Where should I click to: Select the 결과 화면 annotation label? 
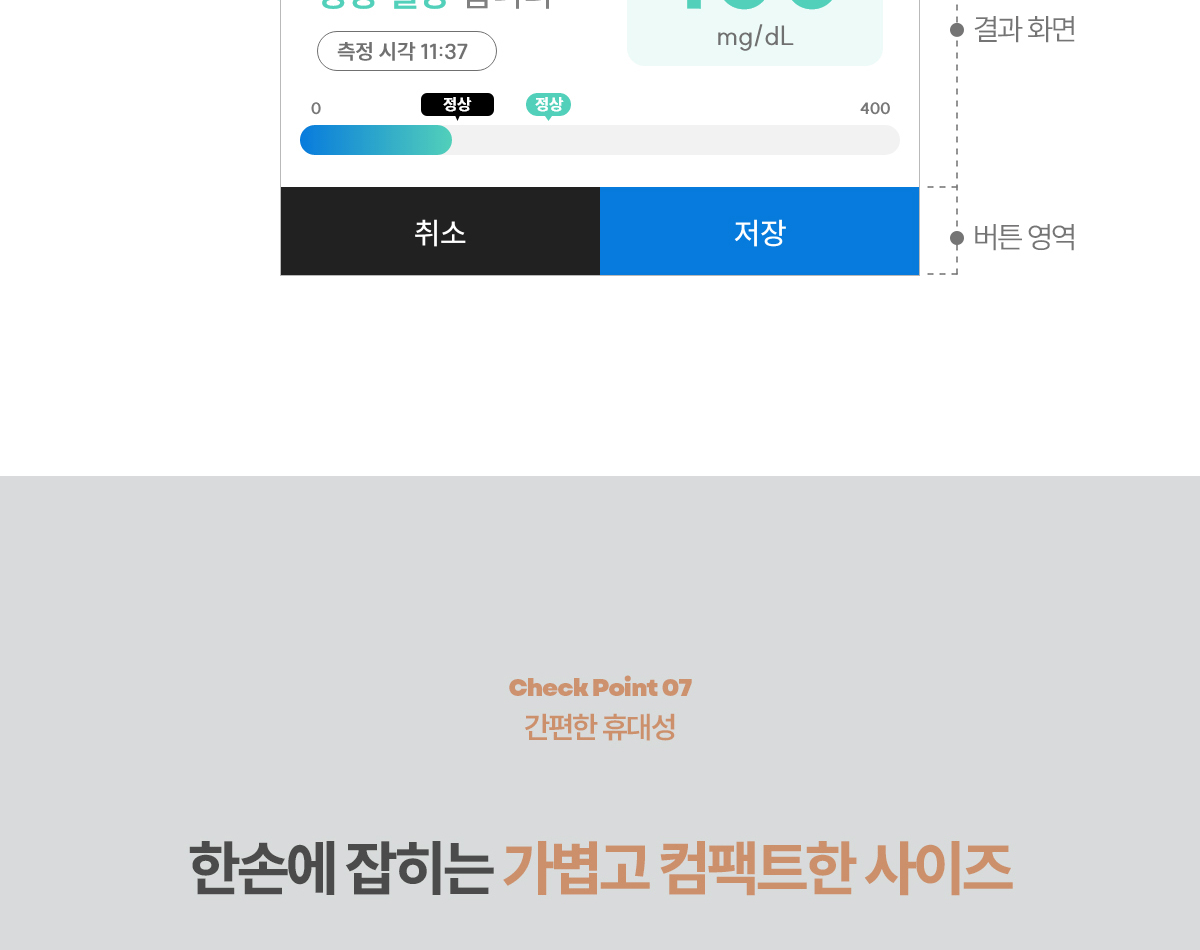click(x=1025, y=30)
